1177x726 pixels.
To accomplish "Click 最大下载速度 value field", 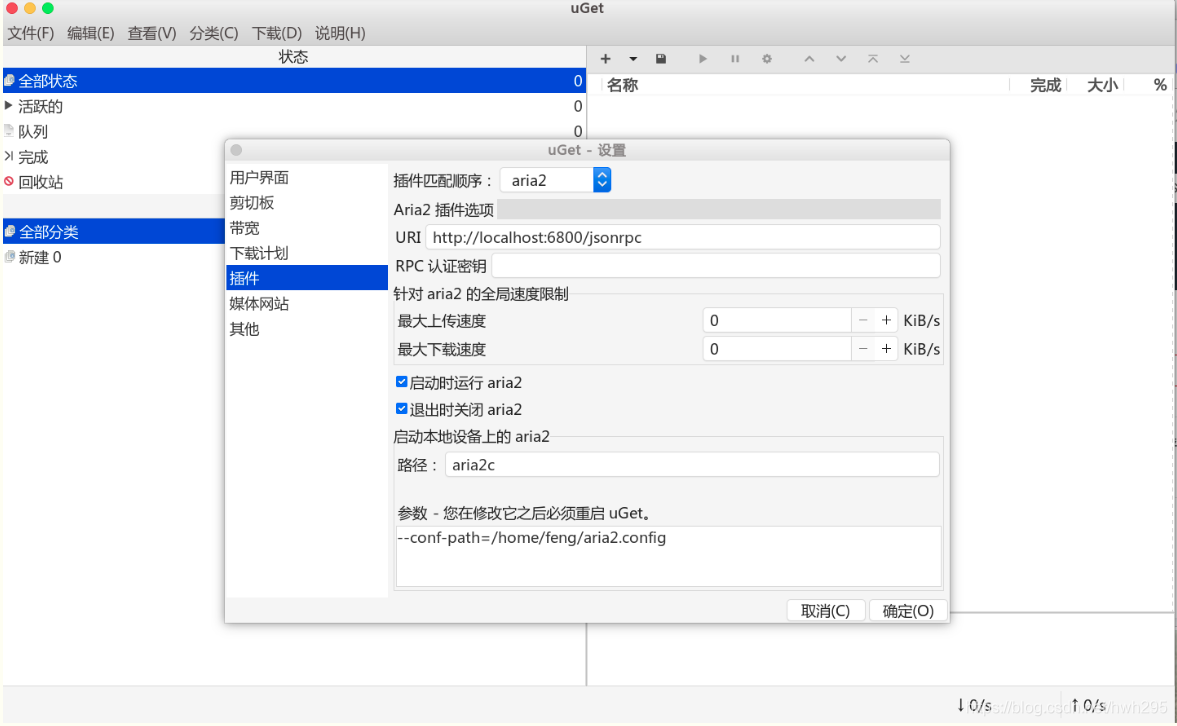I will [x=777, y=349].
